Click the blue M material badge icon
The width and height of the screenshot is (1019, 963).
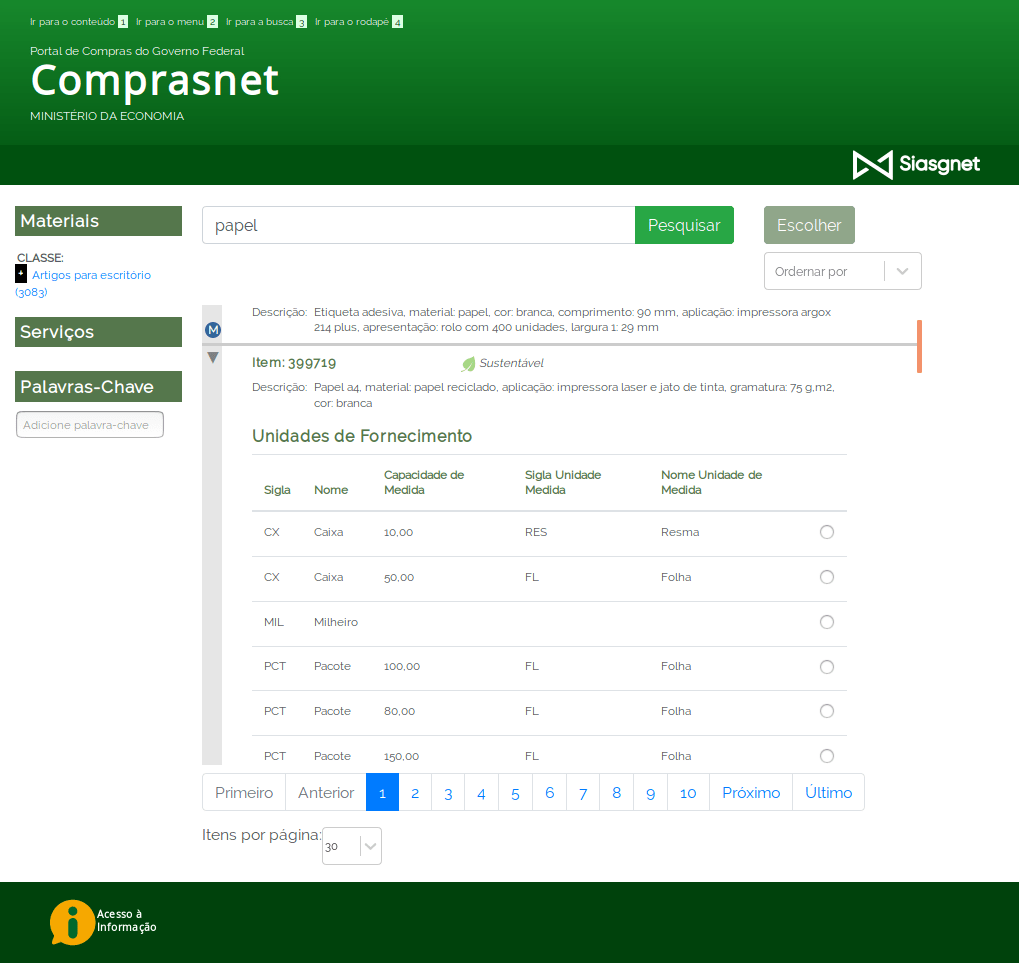(213, 330)
